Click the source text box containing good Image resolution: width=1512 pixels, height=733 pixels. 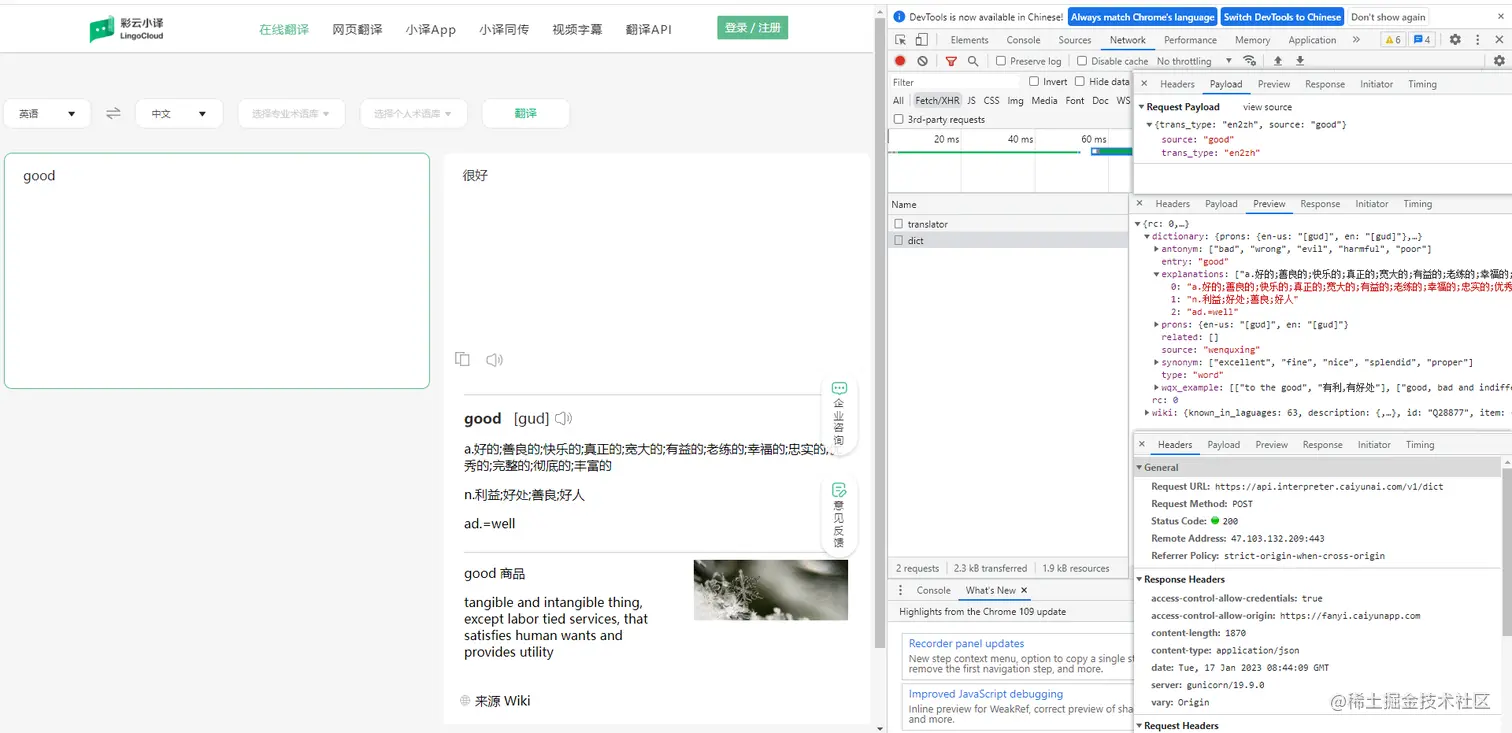tap(217, 270)
